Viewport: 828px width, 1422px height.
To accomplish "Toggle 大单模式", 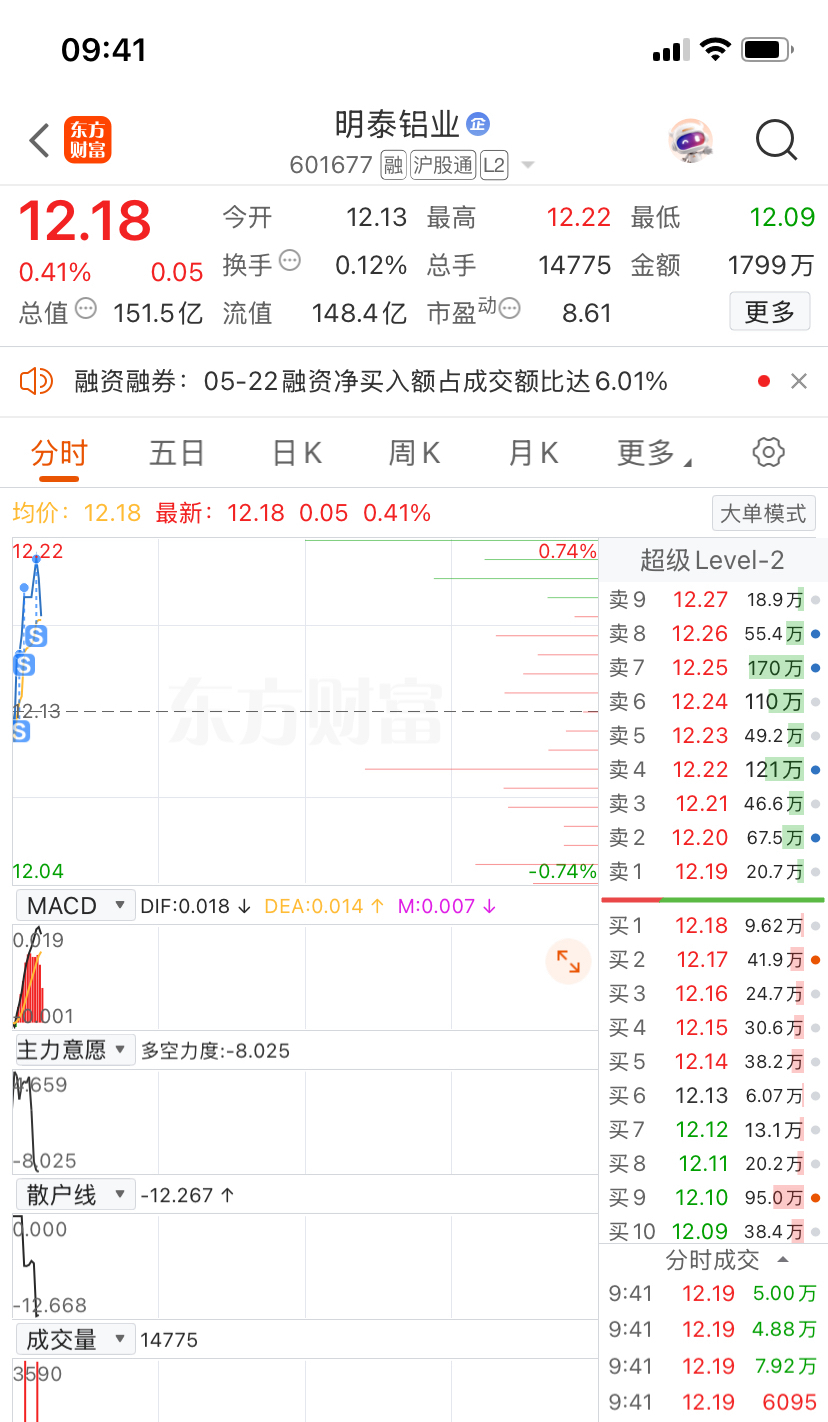I will 764,513.
